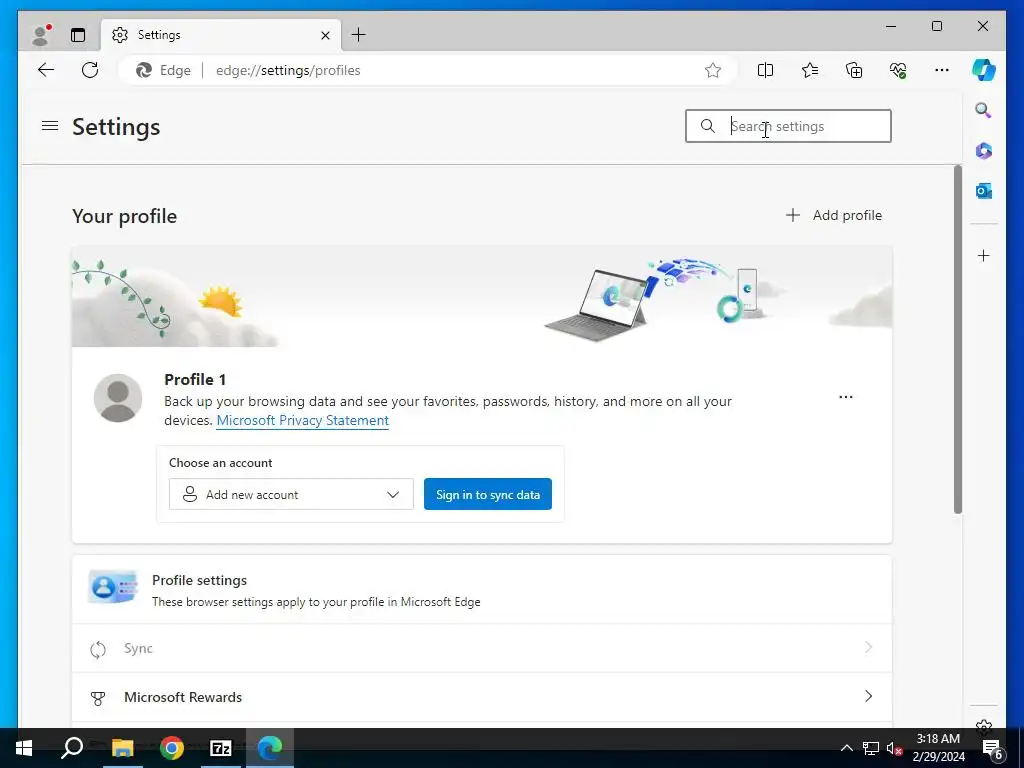This screenshot has height=768, width=1024.
Task: Open the profile avatar icon in title bar
Action: (41, 35)
